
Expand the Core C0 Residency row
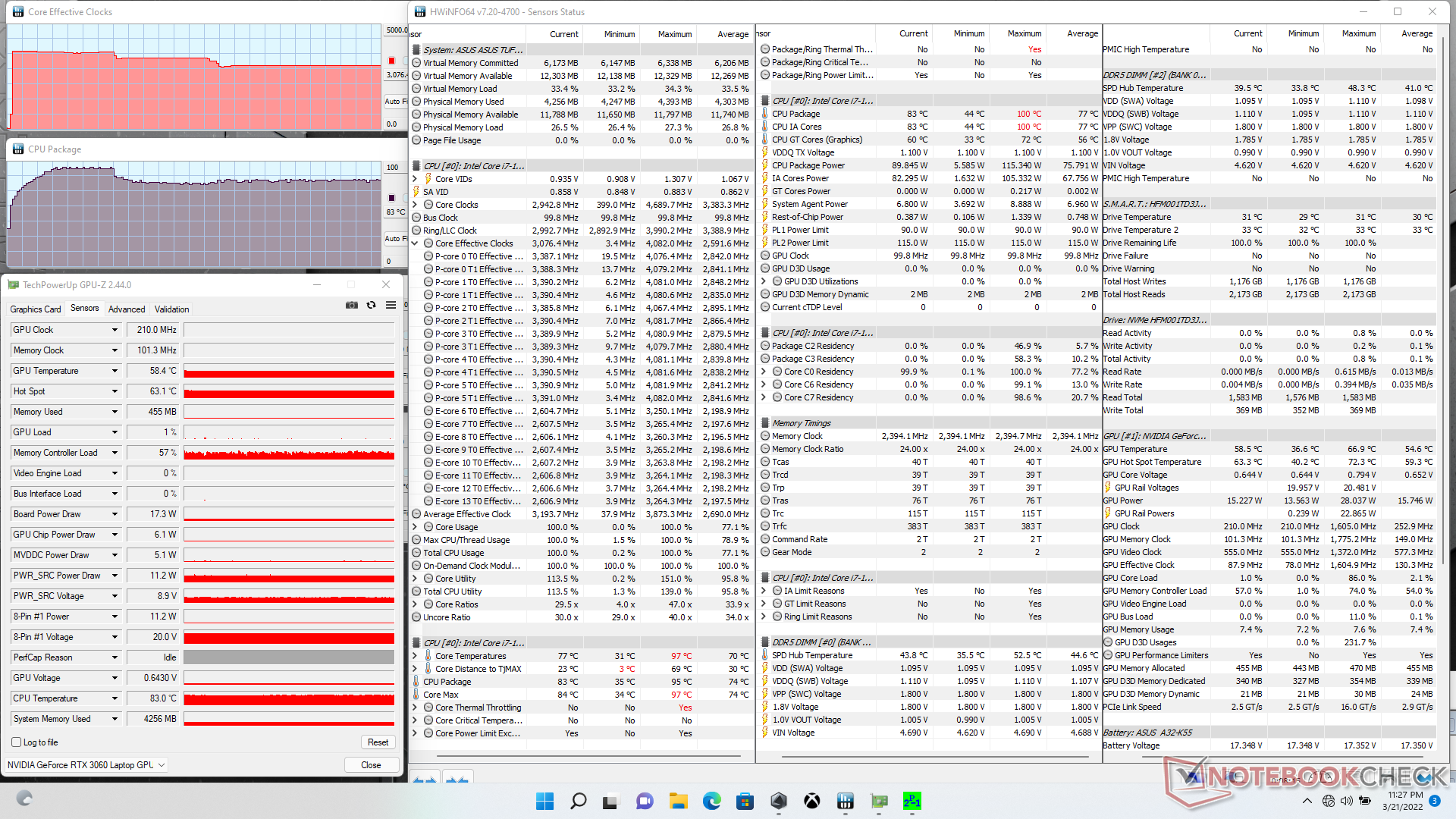764,372
